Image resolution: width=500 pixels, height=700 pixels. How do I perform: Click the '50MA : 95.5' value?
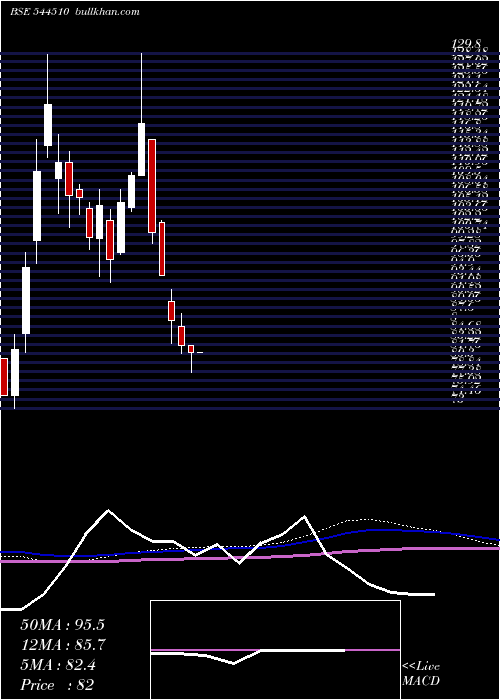coord(62,625)
